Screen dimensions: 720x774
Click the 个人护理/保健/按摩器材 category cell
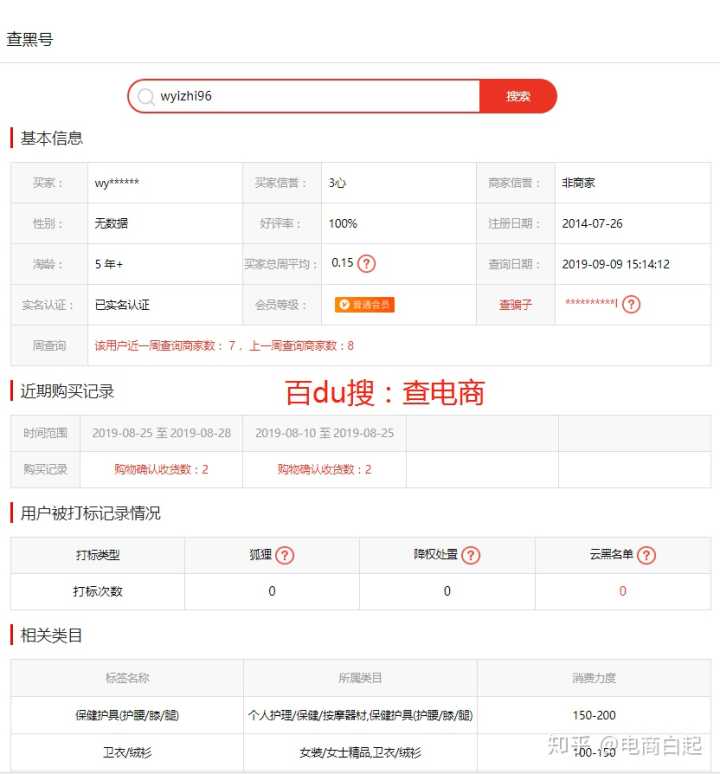tap(360, 715)
